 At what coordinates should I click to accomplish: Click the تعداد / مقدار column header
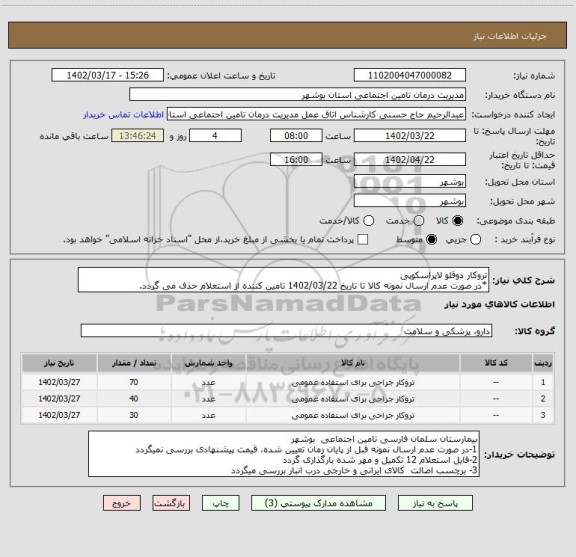(x=134, y=363)
